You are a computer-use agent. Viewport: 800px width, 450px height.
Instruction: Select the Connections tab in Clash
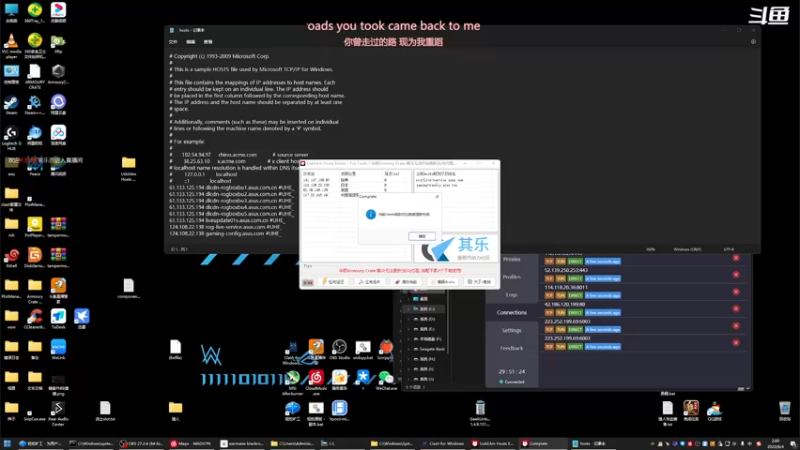pos(511,312)
